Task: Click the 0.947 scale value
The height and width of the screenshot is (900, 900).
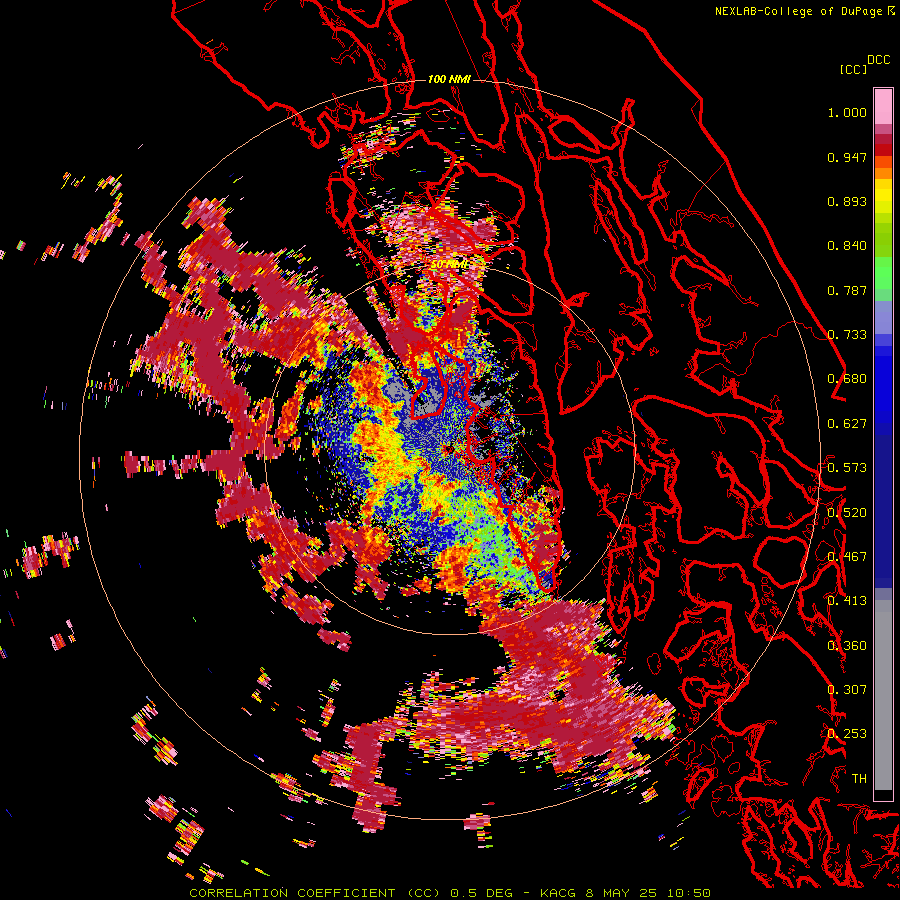Action: click(x=847, y=157)
